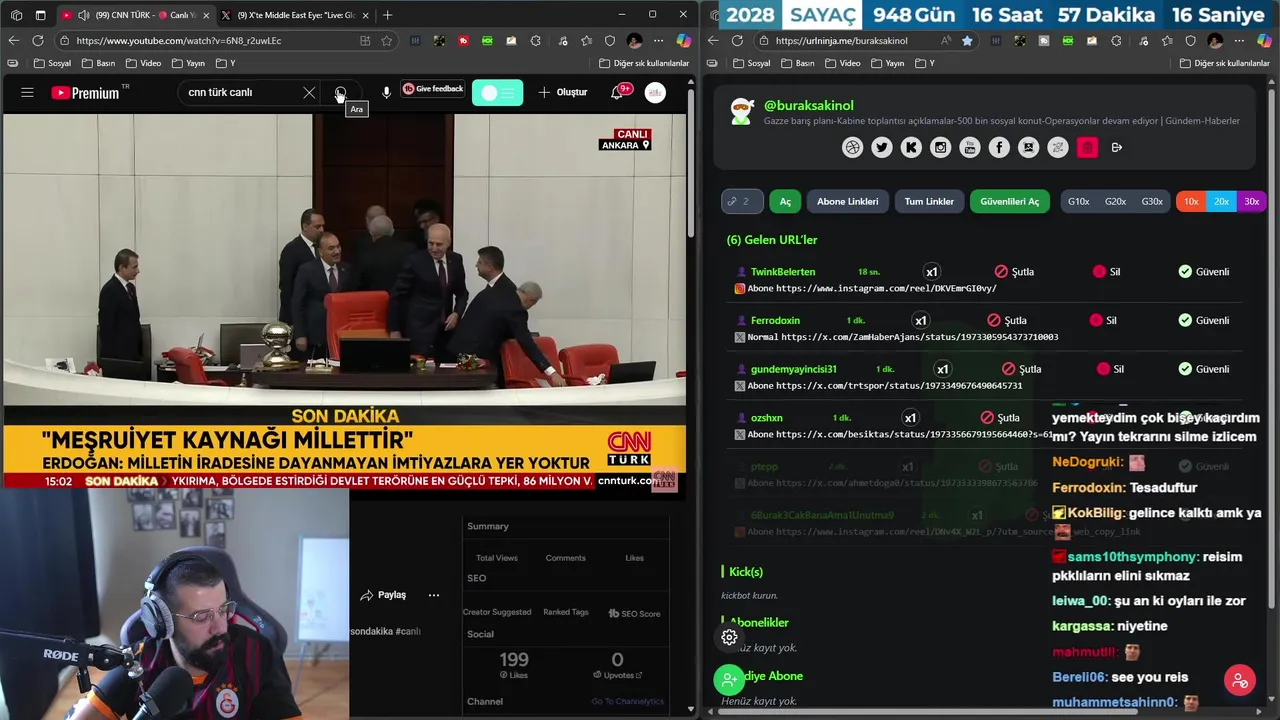Open the Facebook icon in urlninja profile
The height and width of the screenshot is (720, 1280).
point(999,147)
